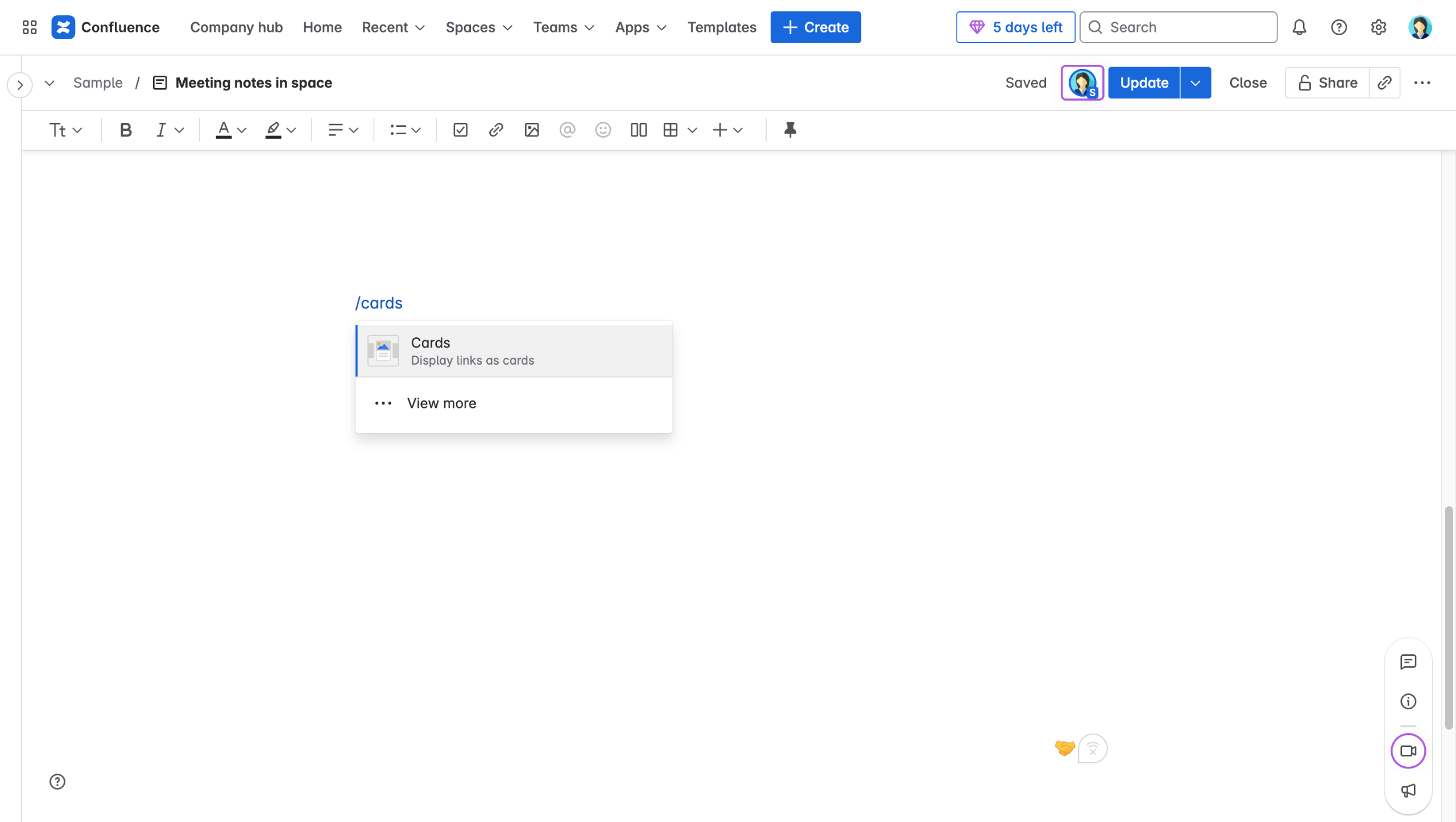The width and height of the screenshot is (1456, 822).
Task: Click the insert link icon in toolbar
Action: click(495, 130)
